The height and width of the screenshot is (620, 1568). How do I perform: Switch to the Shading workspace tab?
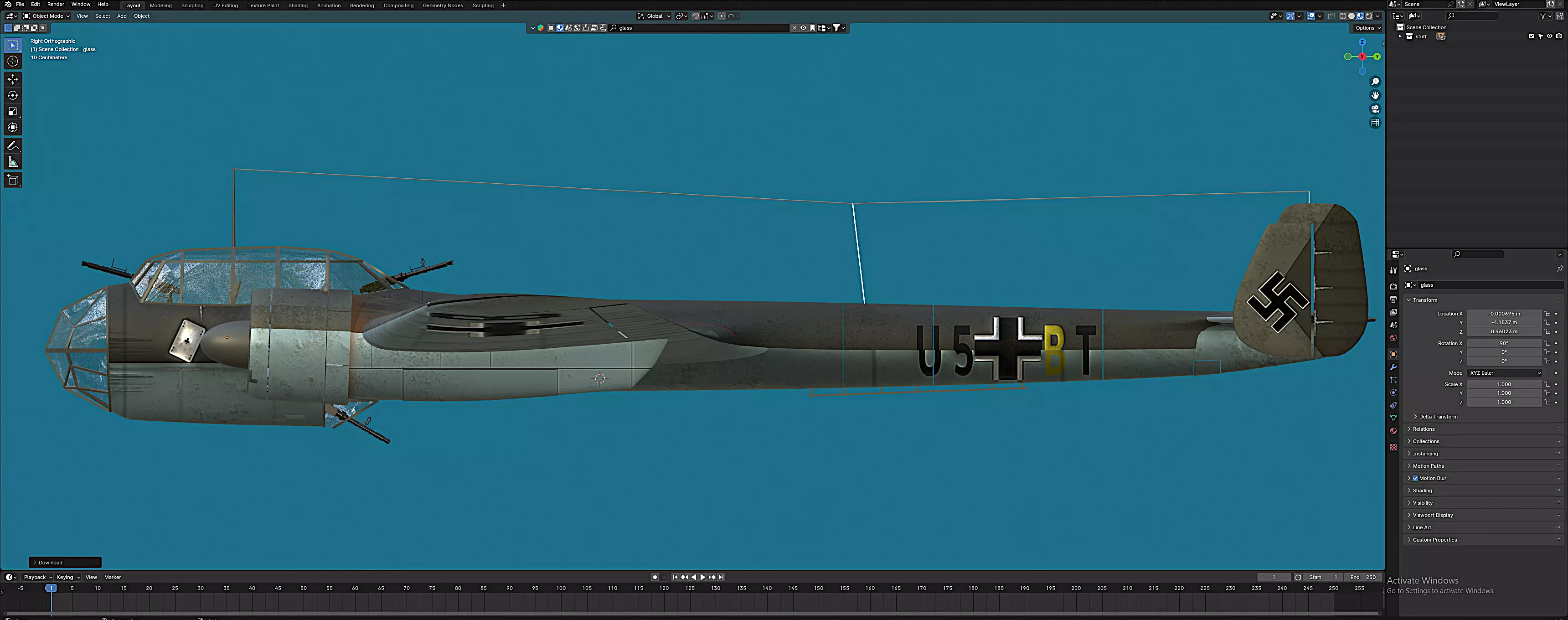(298, 5)
